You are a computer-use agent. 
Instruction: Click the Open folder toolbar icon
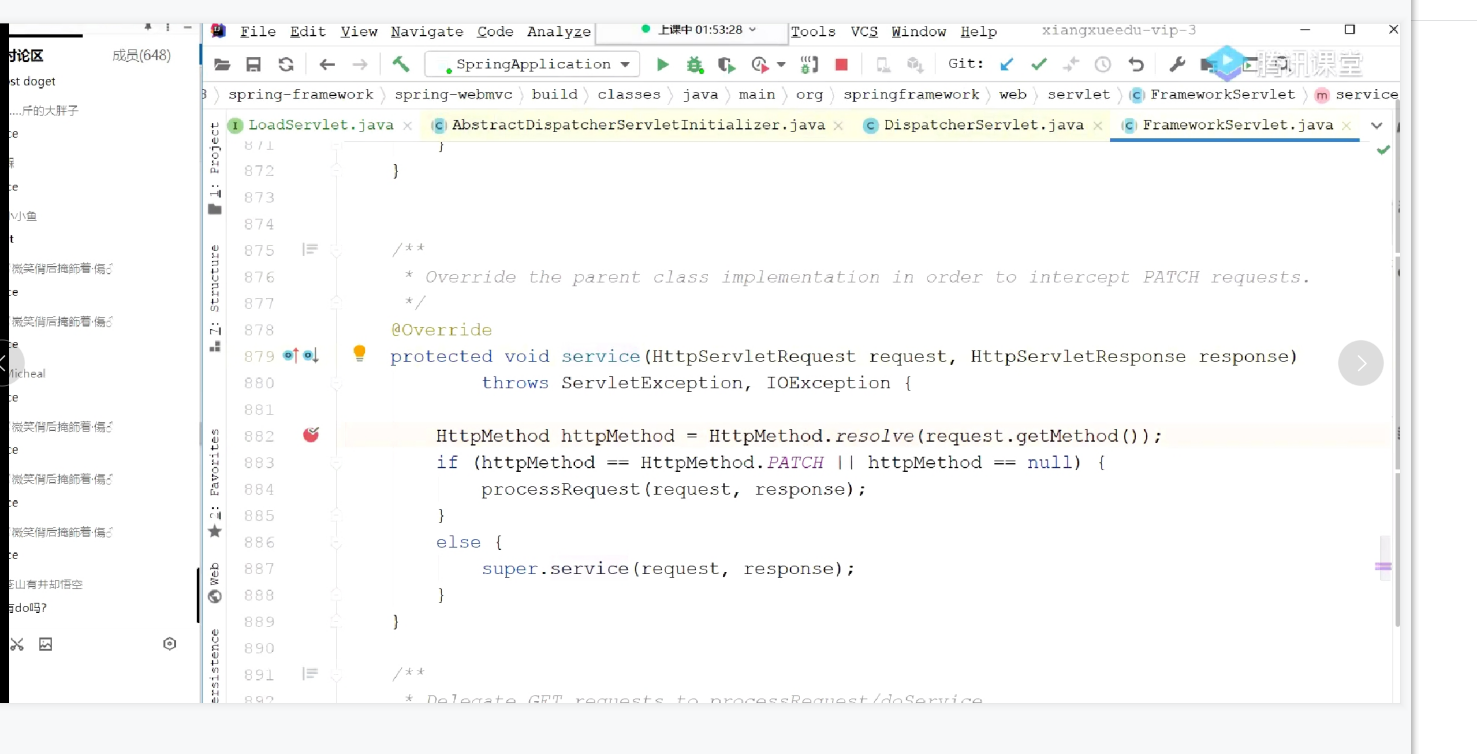point(222,65)
